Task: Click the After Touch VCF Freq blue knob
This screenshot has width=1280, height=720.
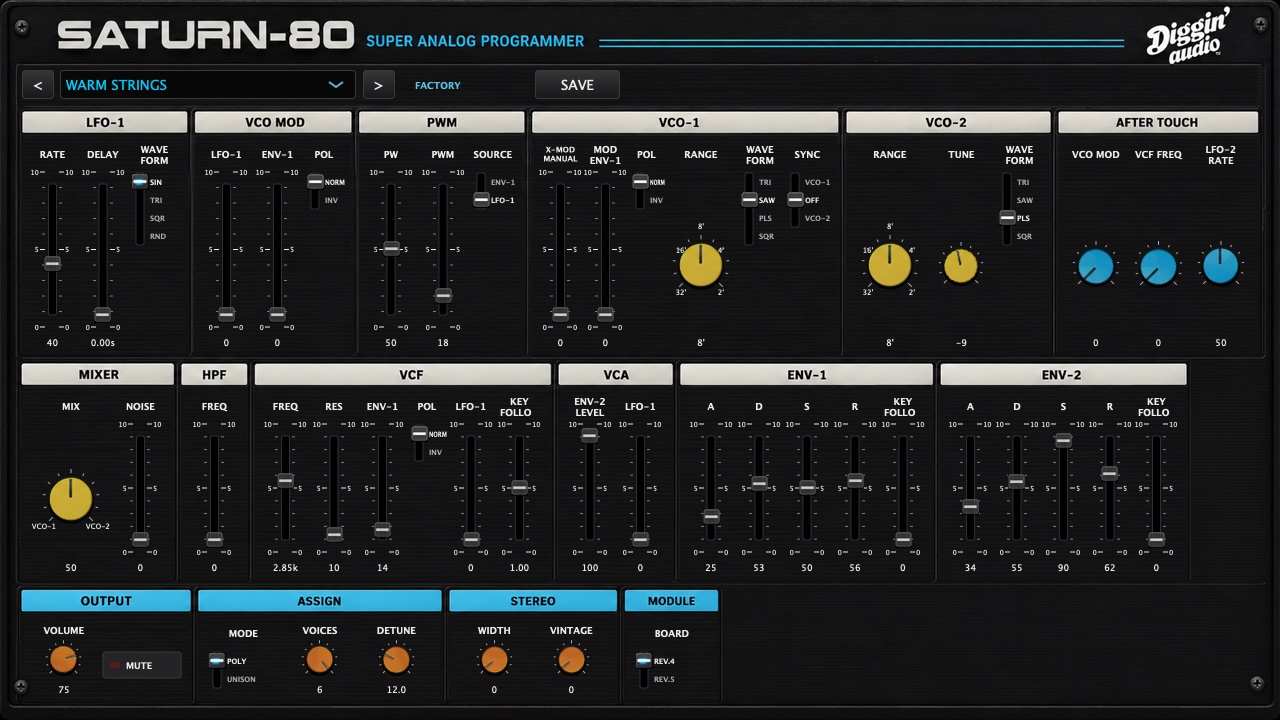Action: pyautogui.click(x=1158, y=267)
